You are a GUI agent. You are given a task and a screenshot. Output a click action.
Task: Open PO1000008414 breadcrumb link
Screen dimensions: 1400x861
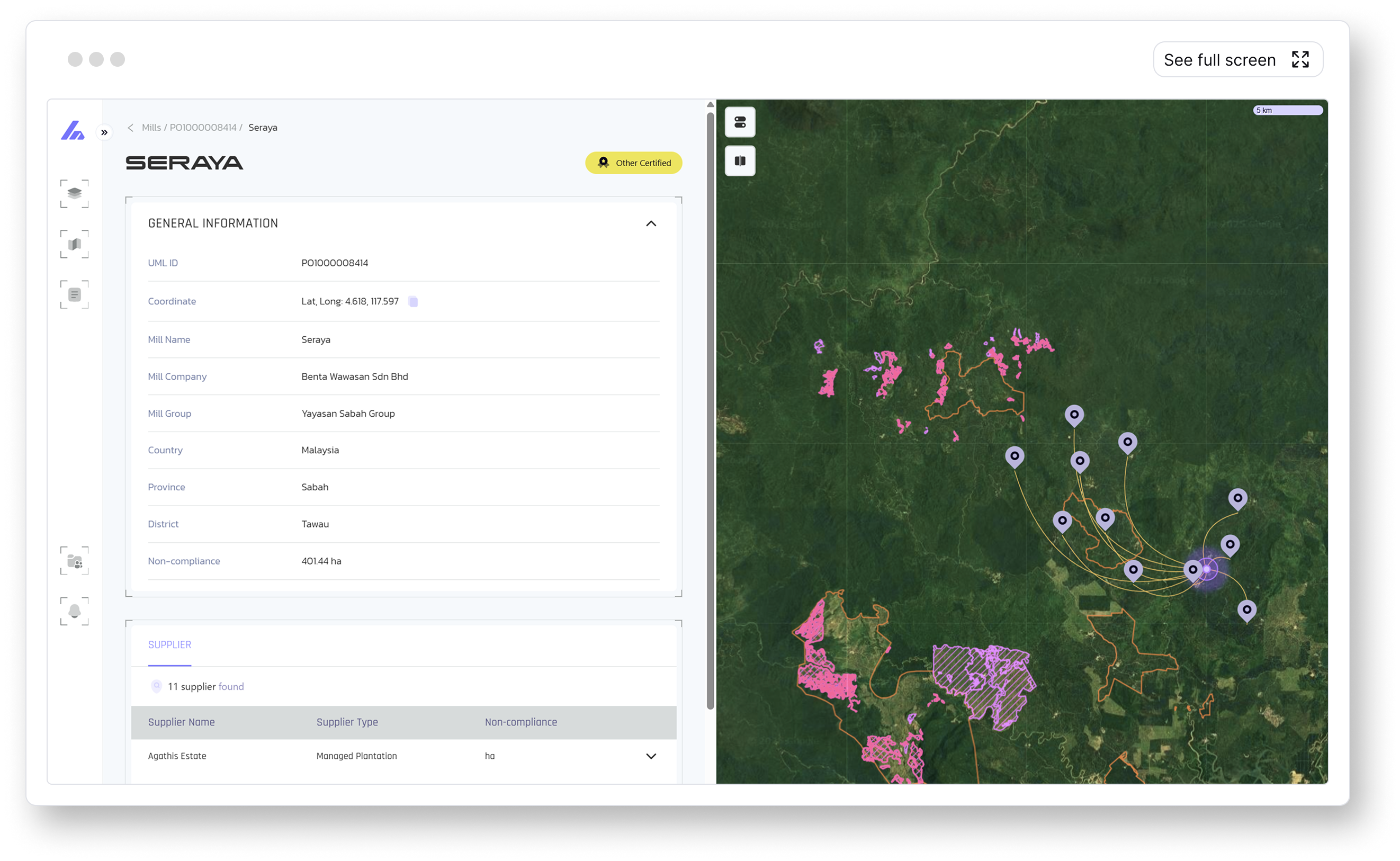[203, 128]
